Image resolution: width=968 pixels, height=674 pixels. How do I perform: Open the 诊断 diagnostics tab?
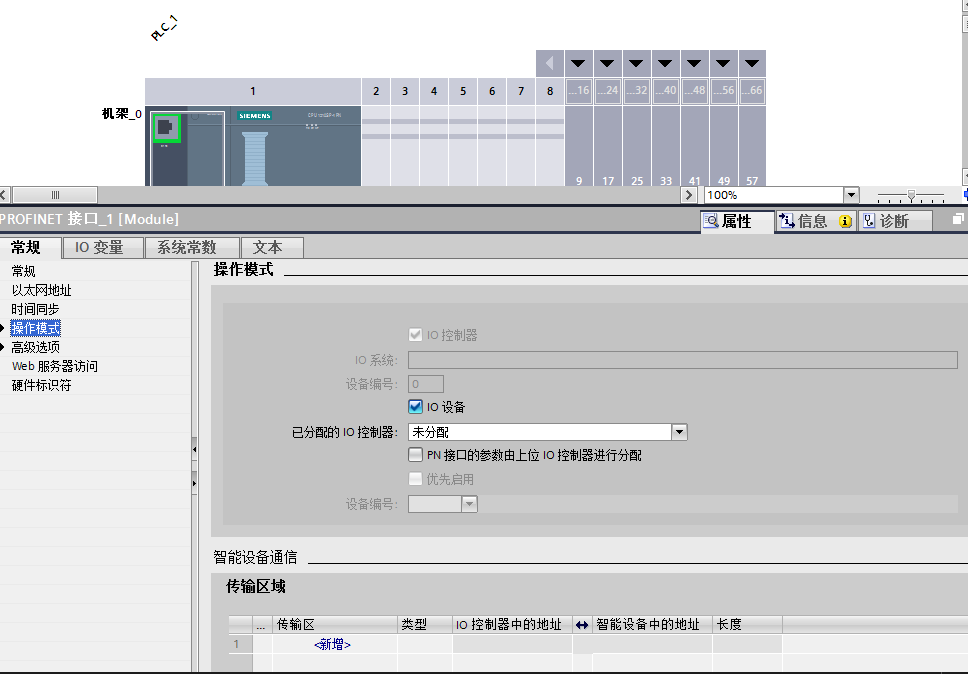895,221
